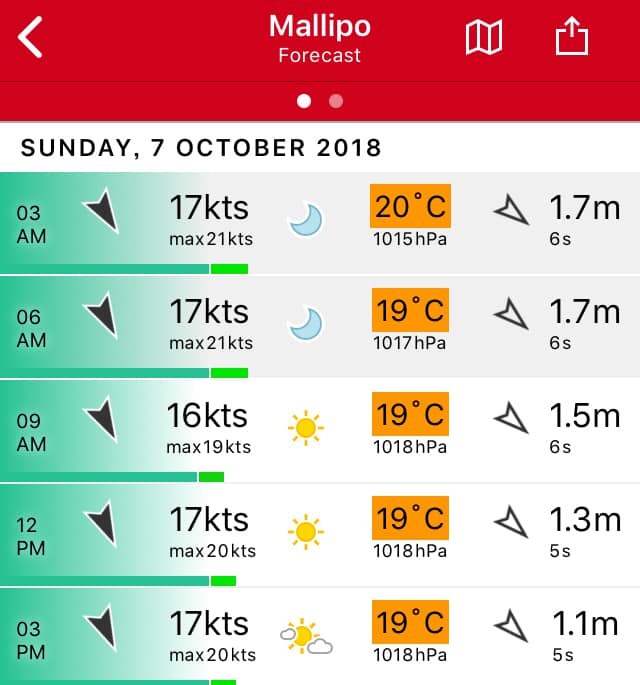The width and height of the screenshot is (640, 685).
Task: Tap the sun icon at 09 AM
Action: tap(305, 428)
